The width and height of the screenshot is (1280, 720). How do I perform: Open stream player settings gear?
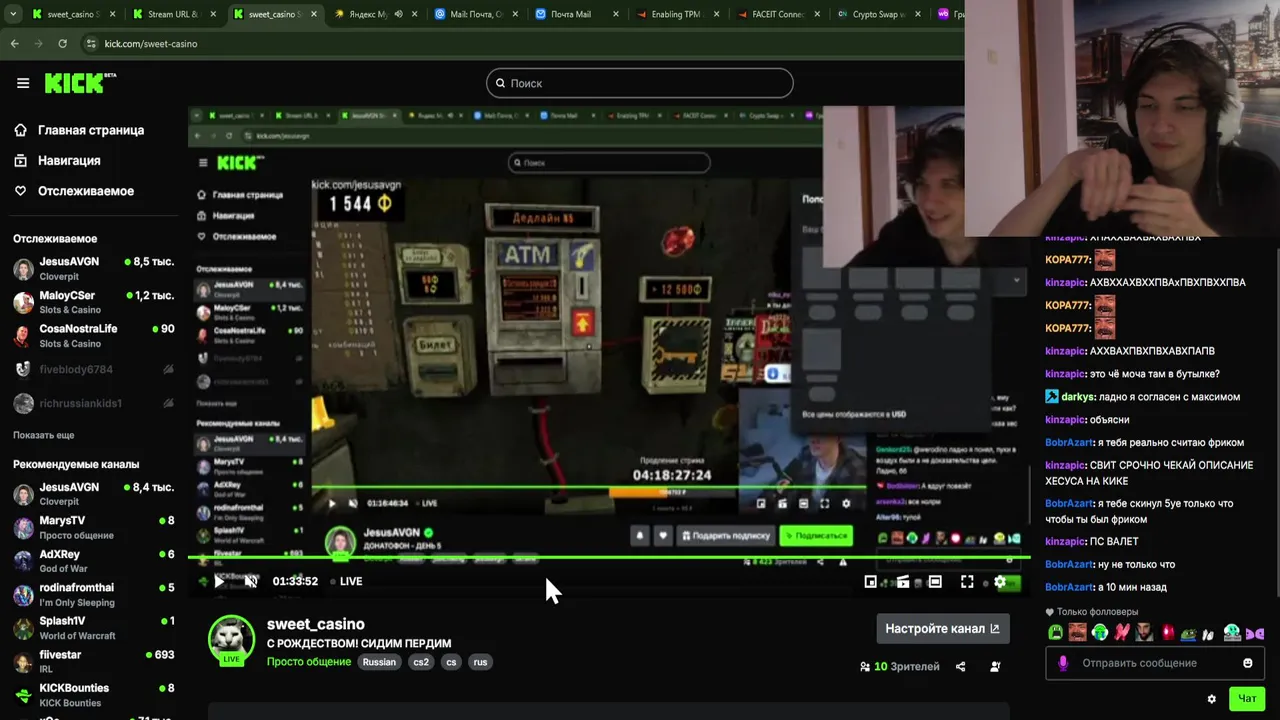click(x=1000, y=581)
